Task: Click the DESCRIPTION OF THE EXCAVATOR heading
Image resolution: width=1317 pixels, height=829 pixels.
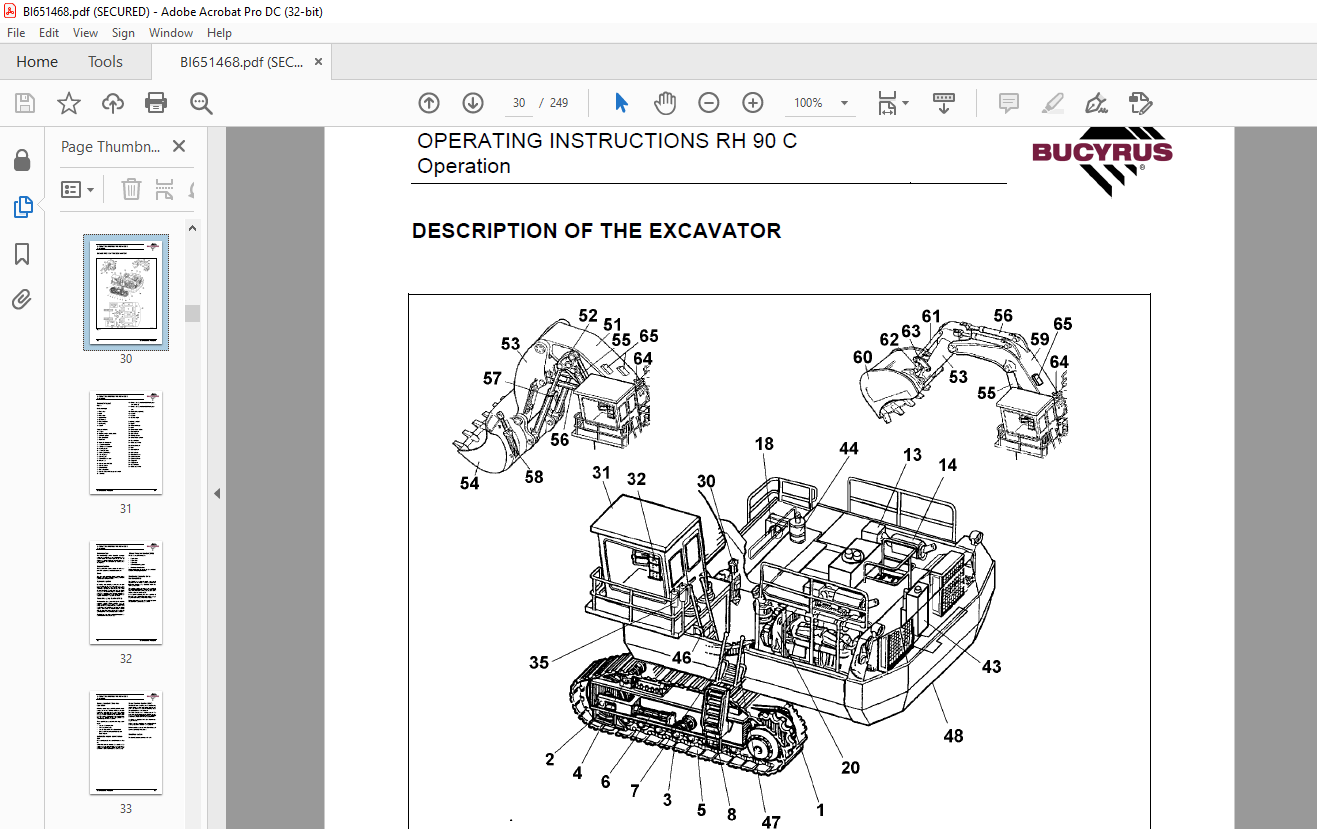Action: pyautogui.click(x=596, y=231)
